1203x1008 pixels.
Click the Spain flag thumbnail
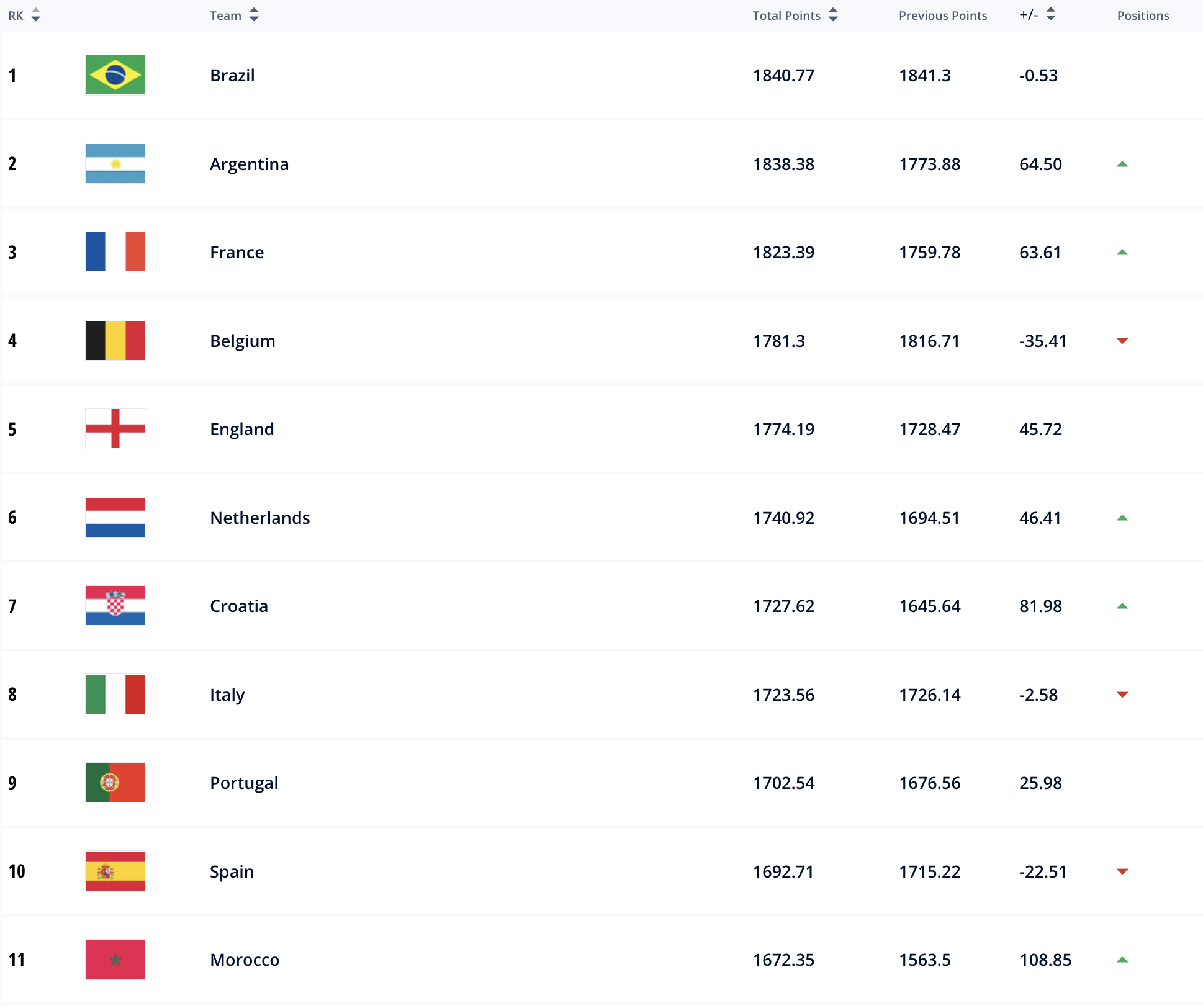[x=115, y=871]
